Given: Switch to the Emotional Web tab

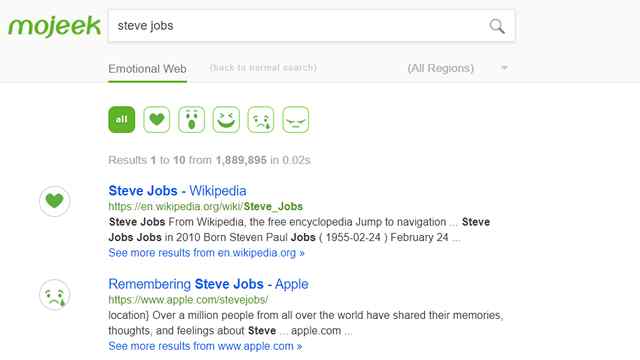Looking at the screenshot, I should [147, 69].
